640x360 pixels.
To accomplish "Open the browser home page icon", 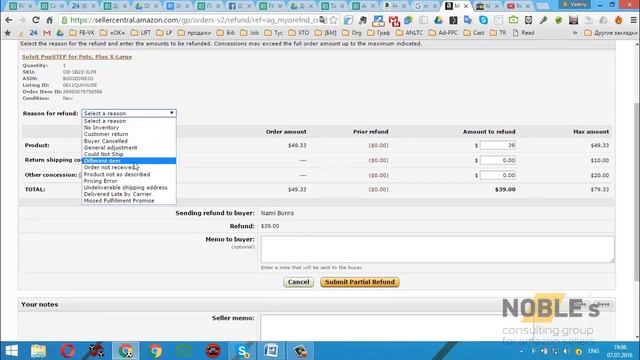I will click(x=49, y=20).
